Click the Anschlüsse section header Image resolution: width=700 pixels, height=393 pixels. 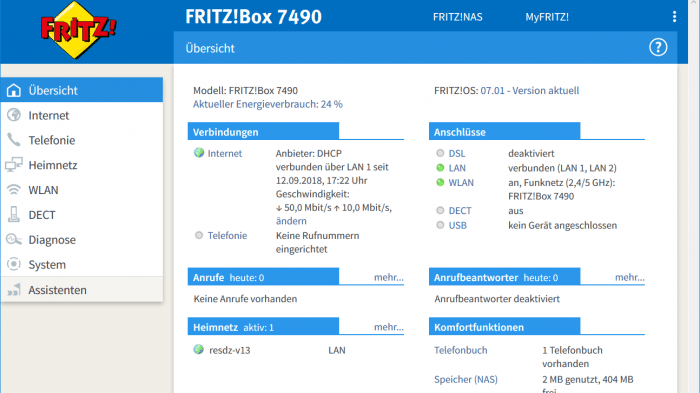504,131
